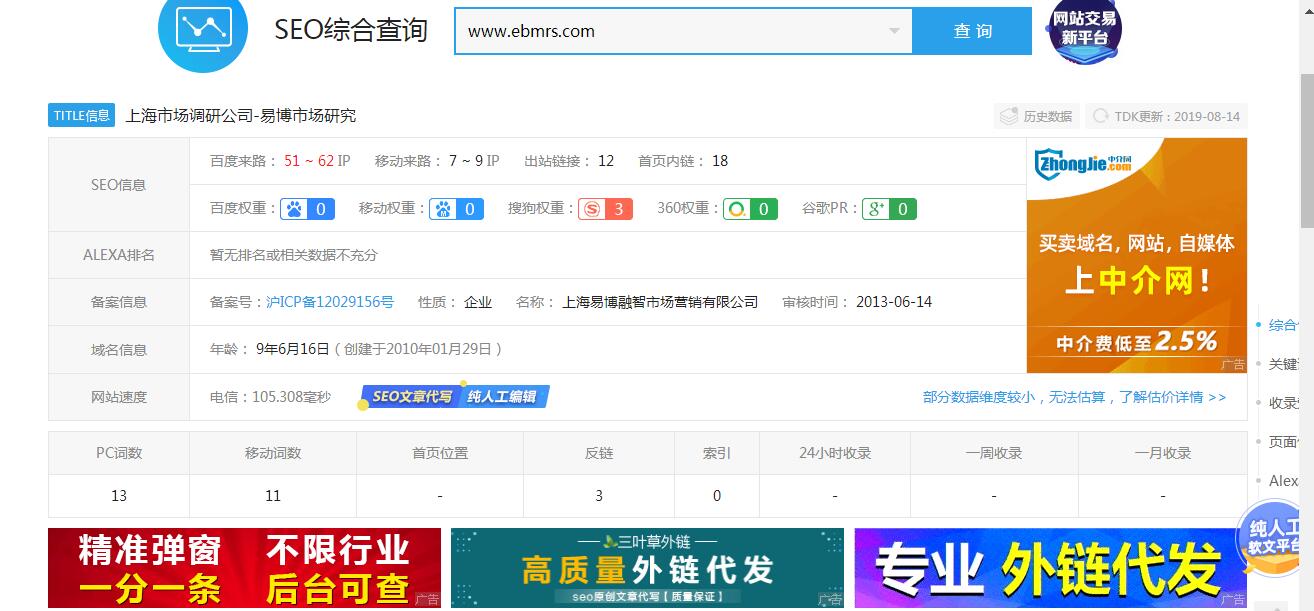Open the 历史数据 history data icon button
1314x611 pixels.
[1036, 117]
